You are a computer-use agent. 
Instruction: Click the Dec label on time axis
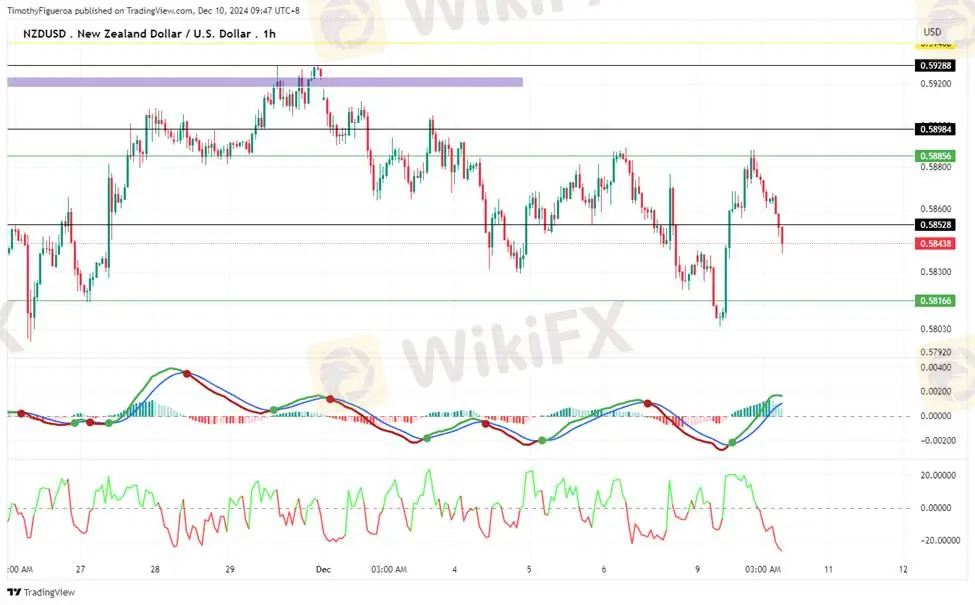(322, 569)
